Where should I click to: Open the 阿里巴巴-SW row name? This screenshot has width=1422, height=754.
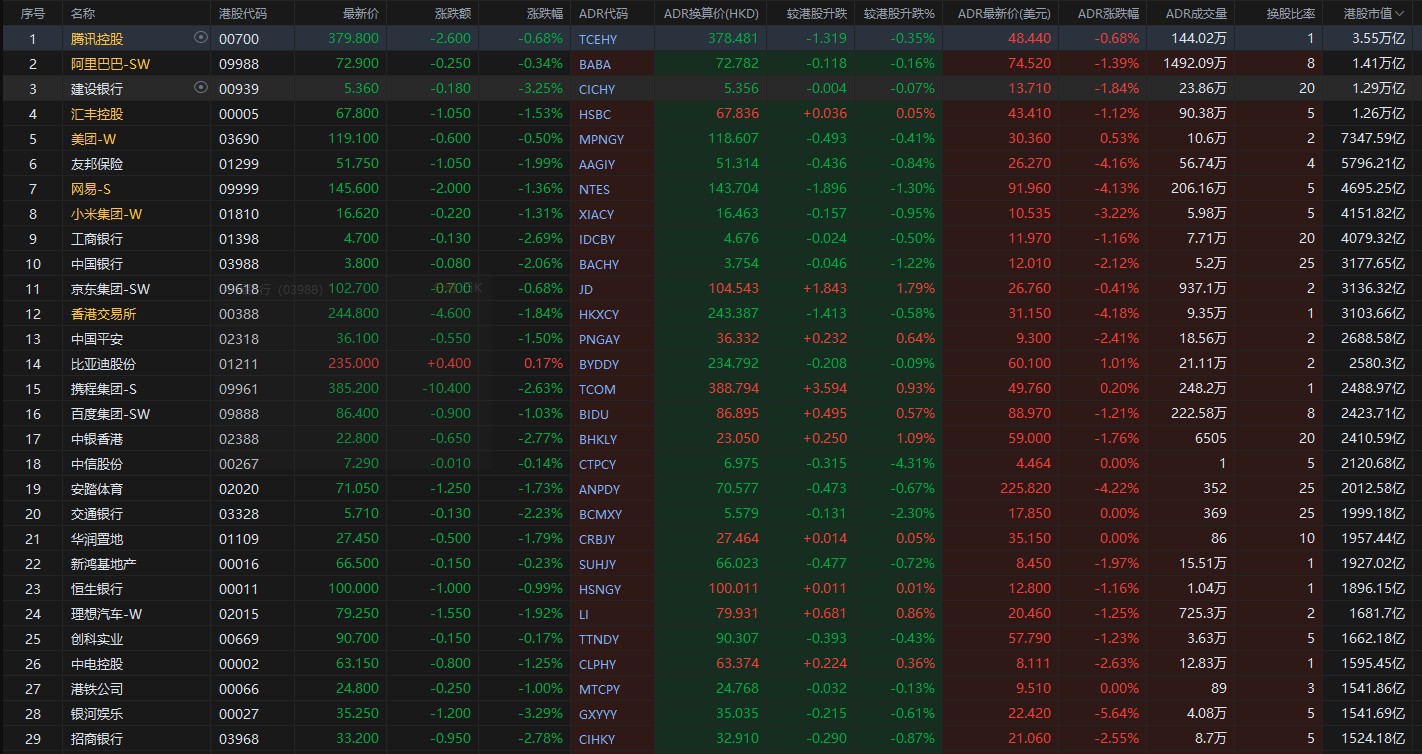pyautogui.click(x=110, y=63)
